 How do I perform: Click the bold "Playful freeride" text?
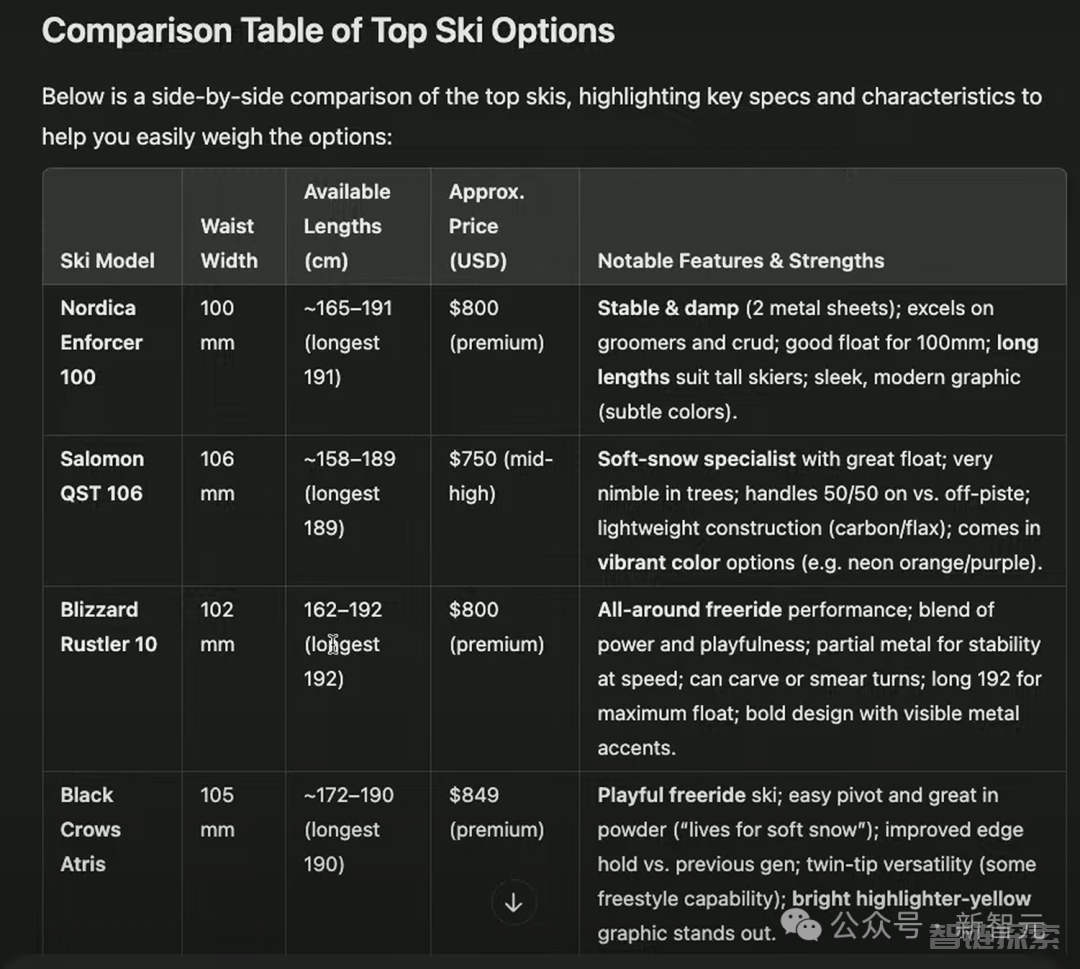(x=671, y=795)
